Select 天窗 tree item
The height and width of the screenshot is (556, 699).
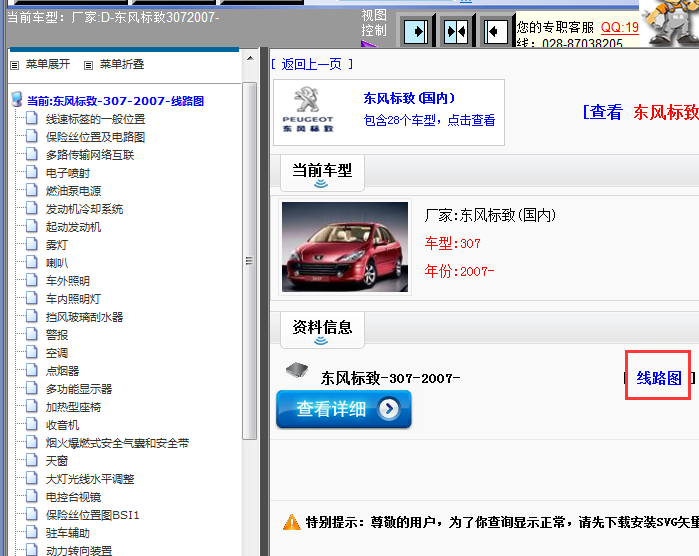57,461
